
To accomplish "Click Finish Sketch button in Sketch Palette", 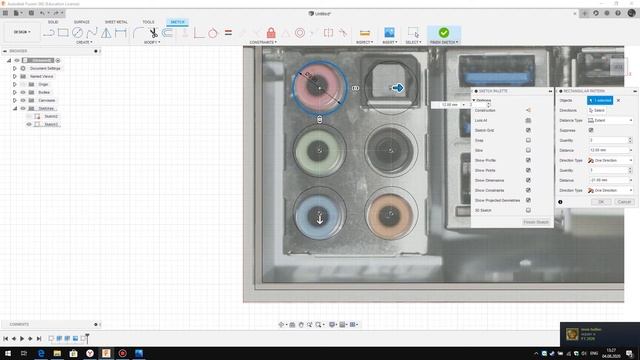I will [536, 222].
